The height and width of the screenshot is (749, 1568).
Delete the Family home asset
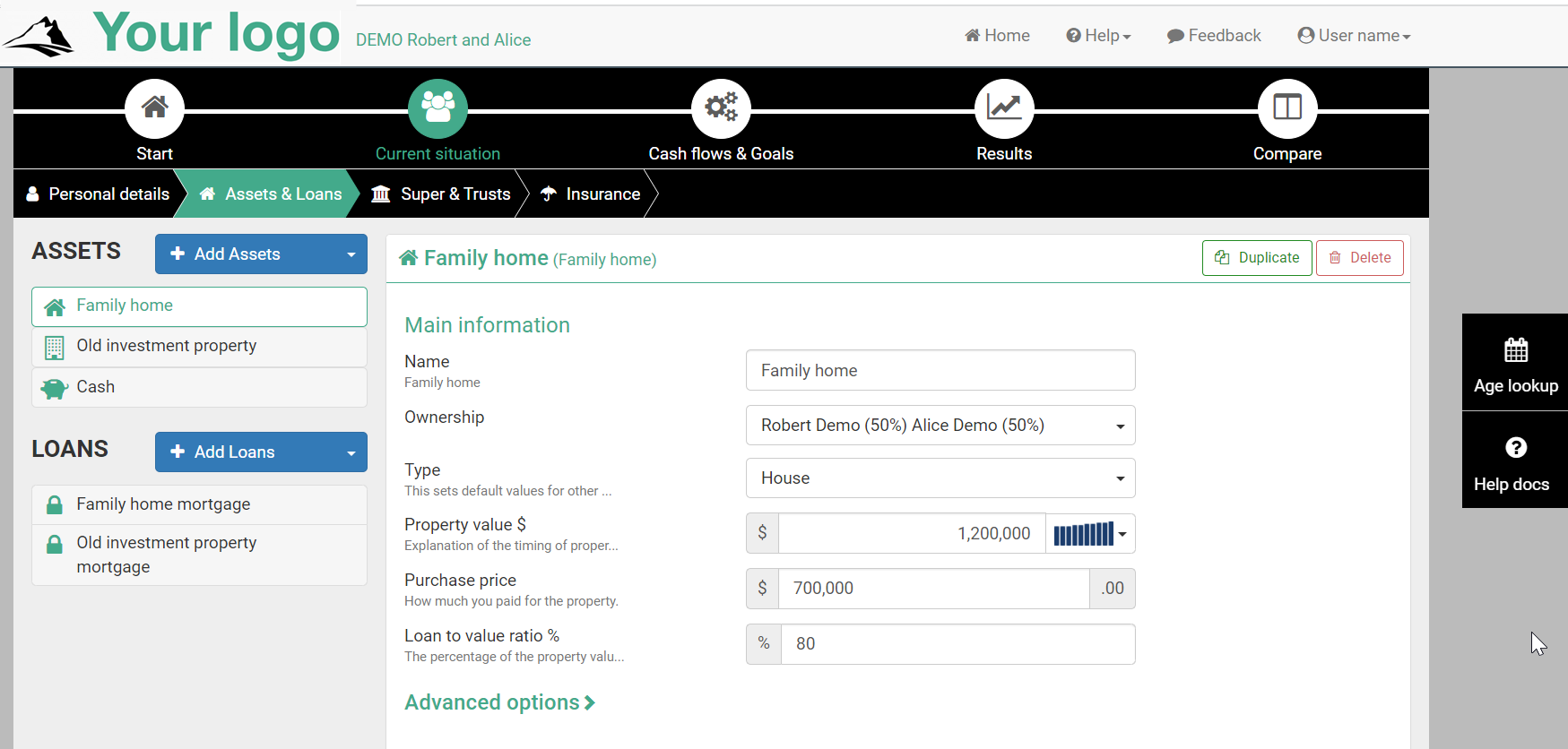[1359, 258]
